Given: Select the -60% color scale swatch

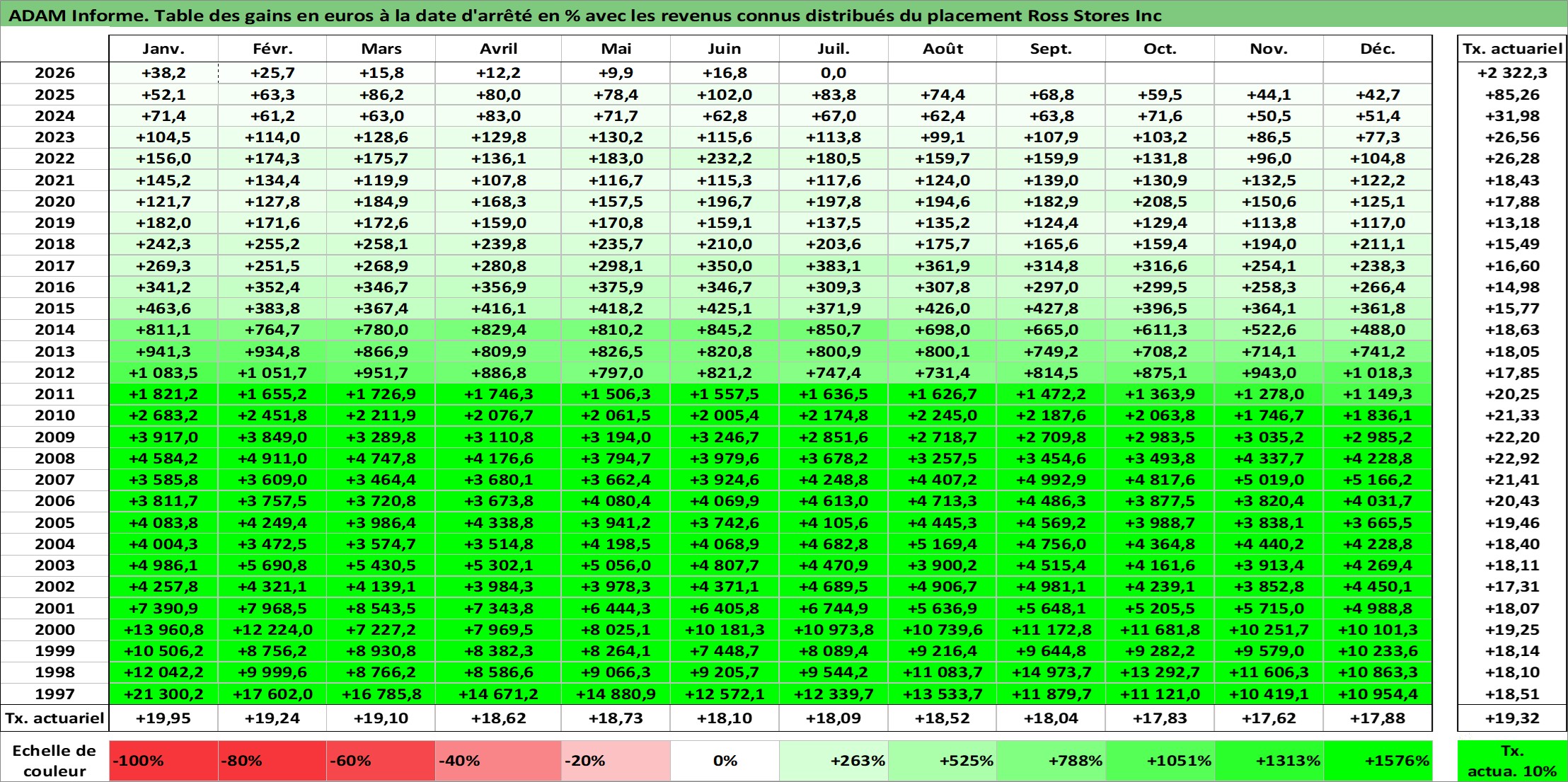Looking at the screenshot, I should click(x=381, y=761).
